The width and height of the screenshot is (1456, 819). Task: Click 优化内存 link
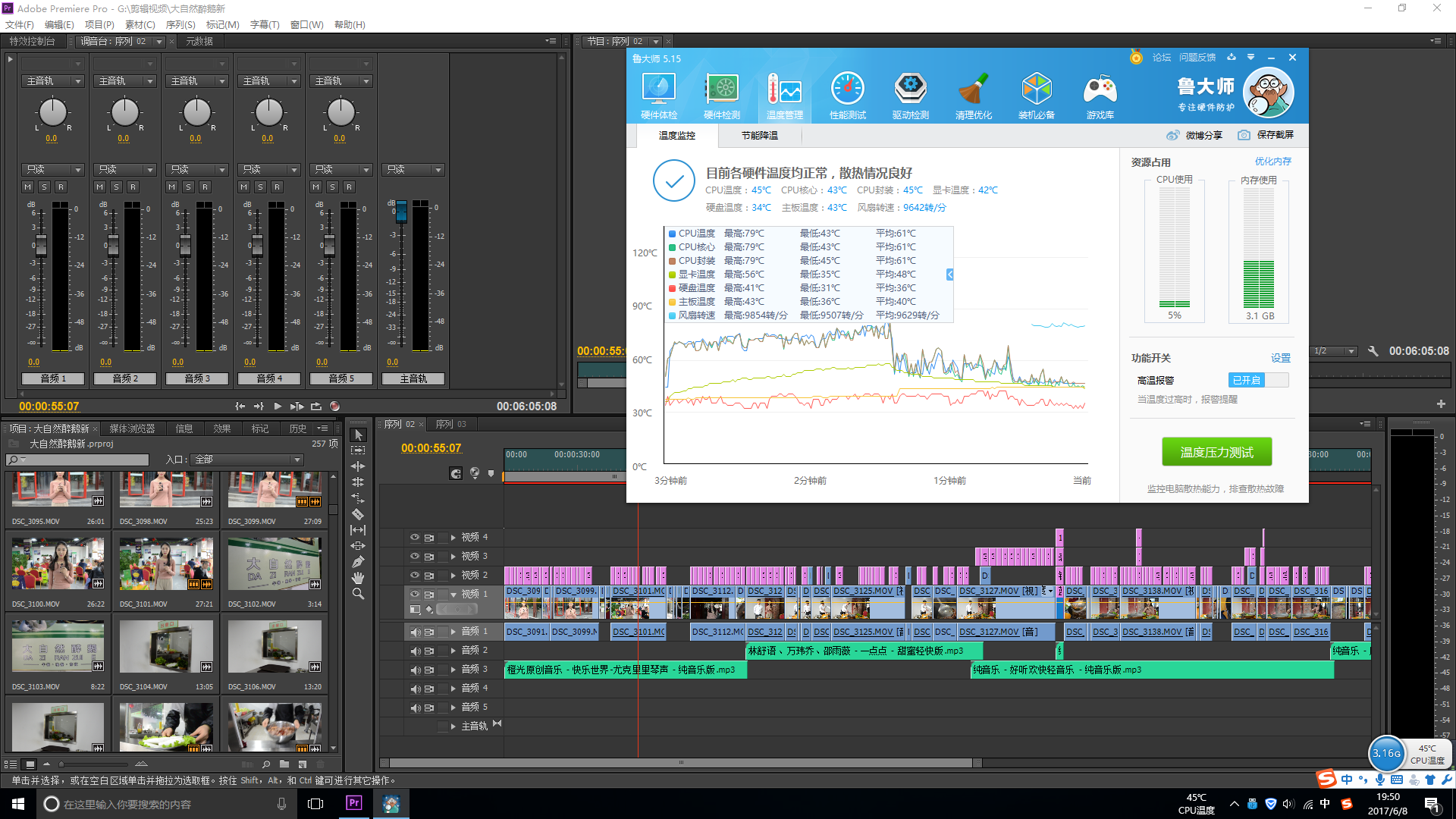coord(1272,162)
